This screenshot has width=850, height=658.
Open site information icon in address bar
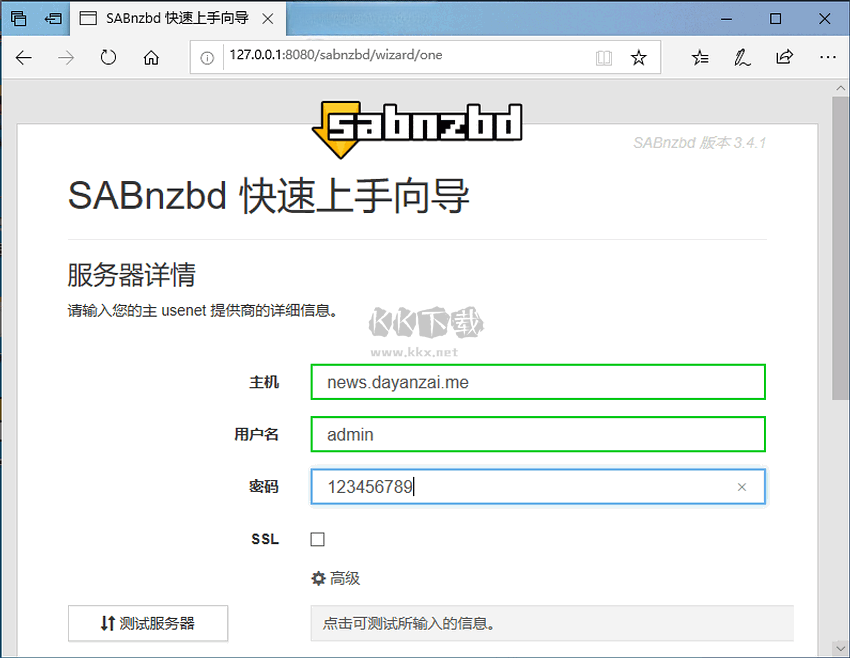point(207,58)
